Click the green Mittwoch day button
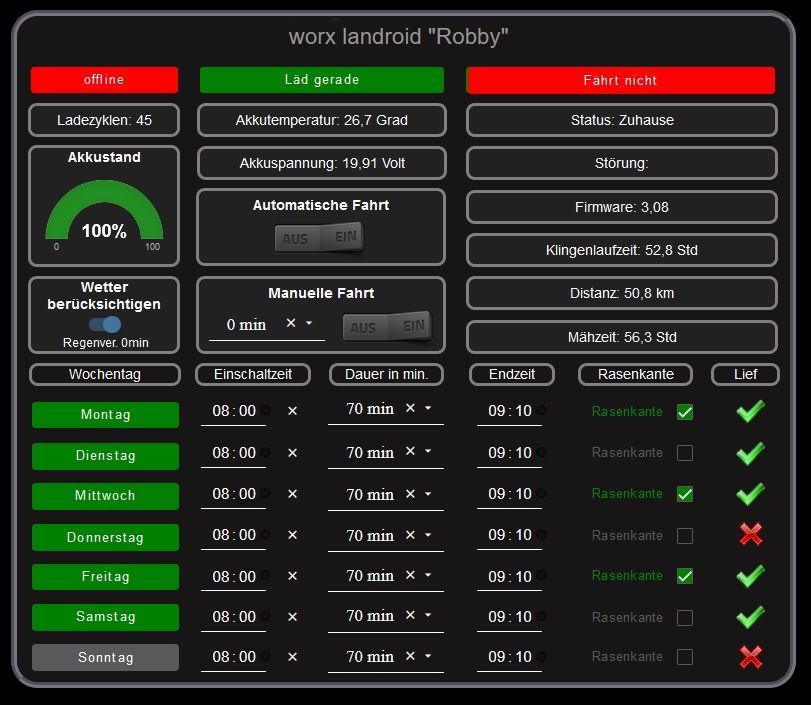This screenshot has height=705, width=811. (106, 496)
